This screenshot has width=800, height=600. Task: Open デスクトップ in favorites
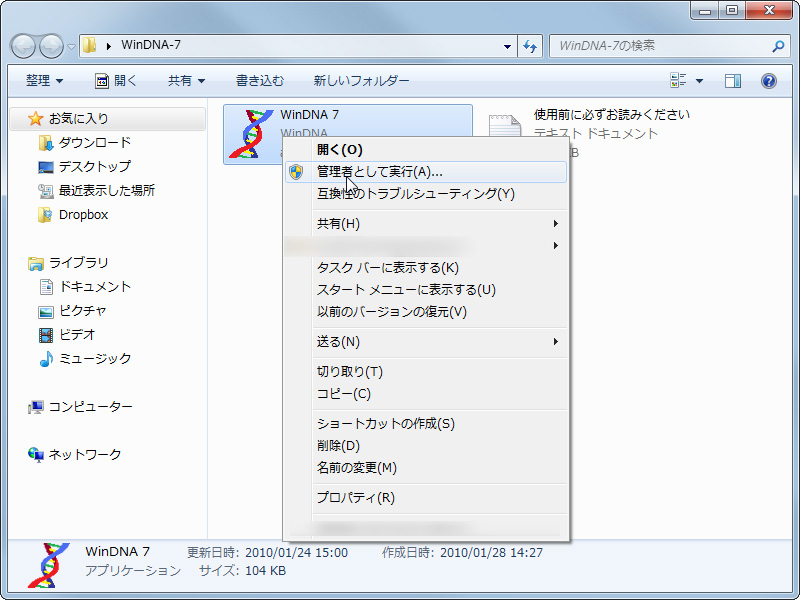click(x=95, y=167)
